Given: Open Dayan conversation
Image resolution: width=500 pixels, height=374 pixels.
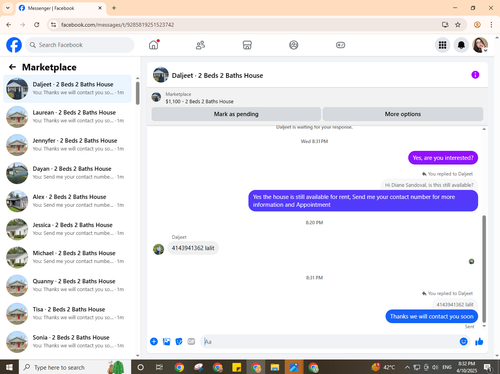Looking at the screenshot, I should pos(67,173).
